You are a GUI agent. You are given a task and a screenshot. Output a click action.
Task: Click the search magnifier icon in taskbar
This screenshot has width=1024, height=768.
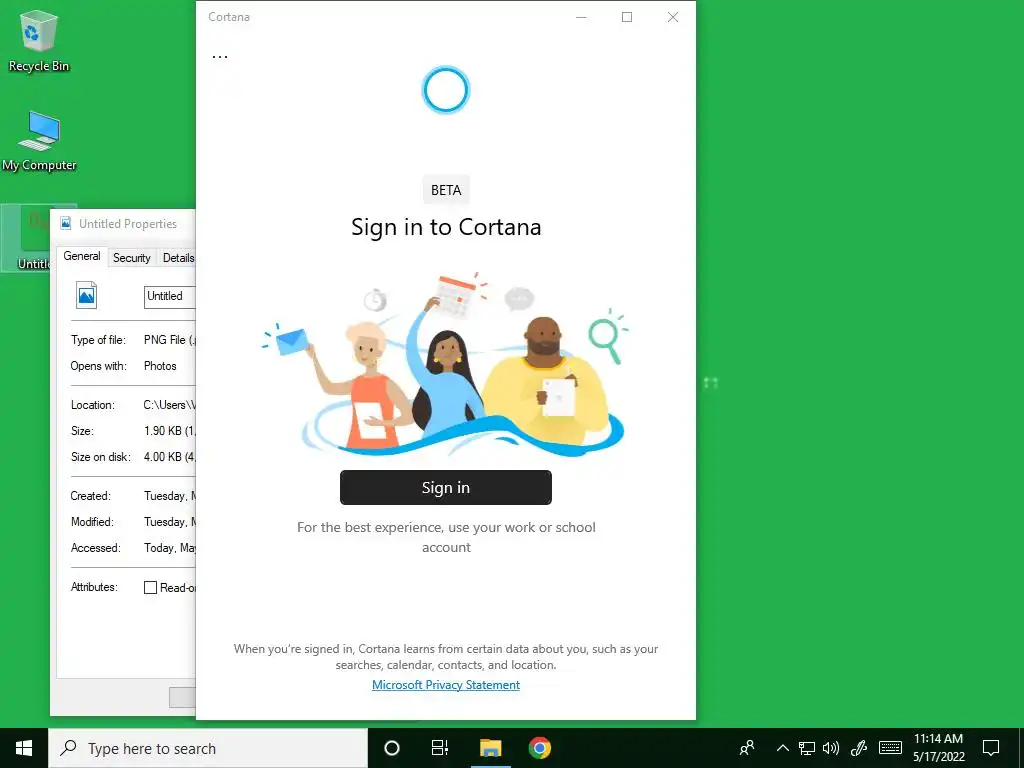tap(69, 748)
